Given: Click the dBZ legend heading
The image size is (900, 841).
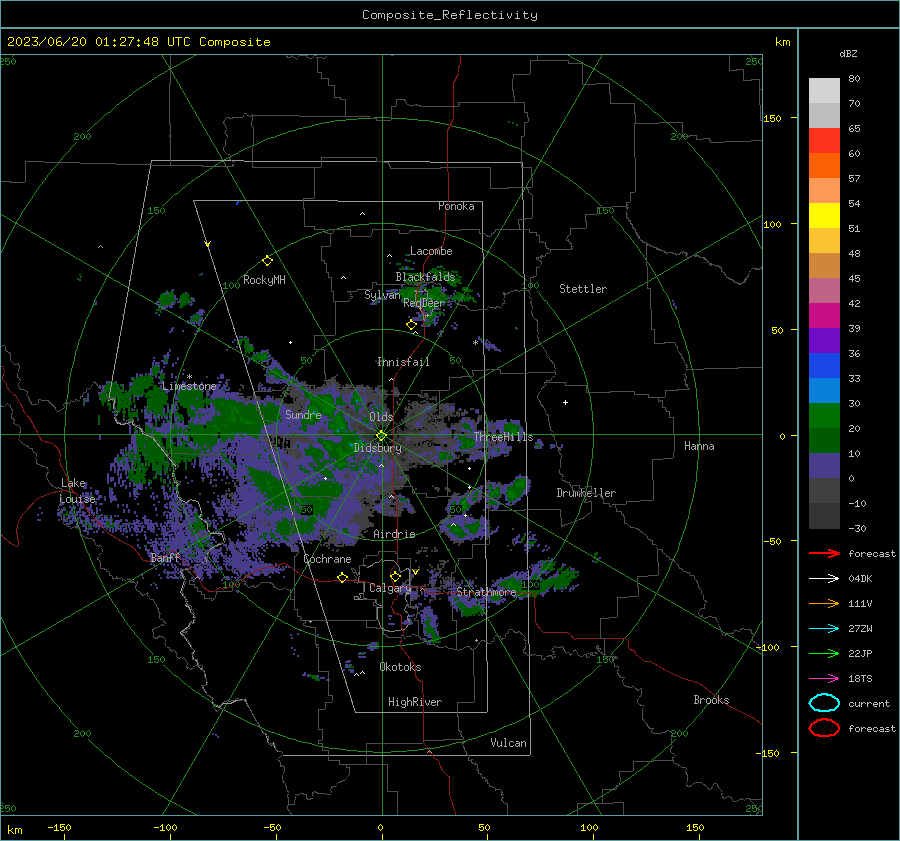Looking at the screenshot, I should pos(848,53).
